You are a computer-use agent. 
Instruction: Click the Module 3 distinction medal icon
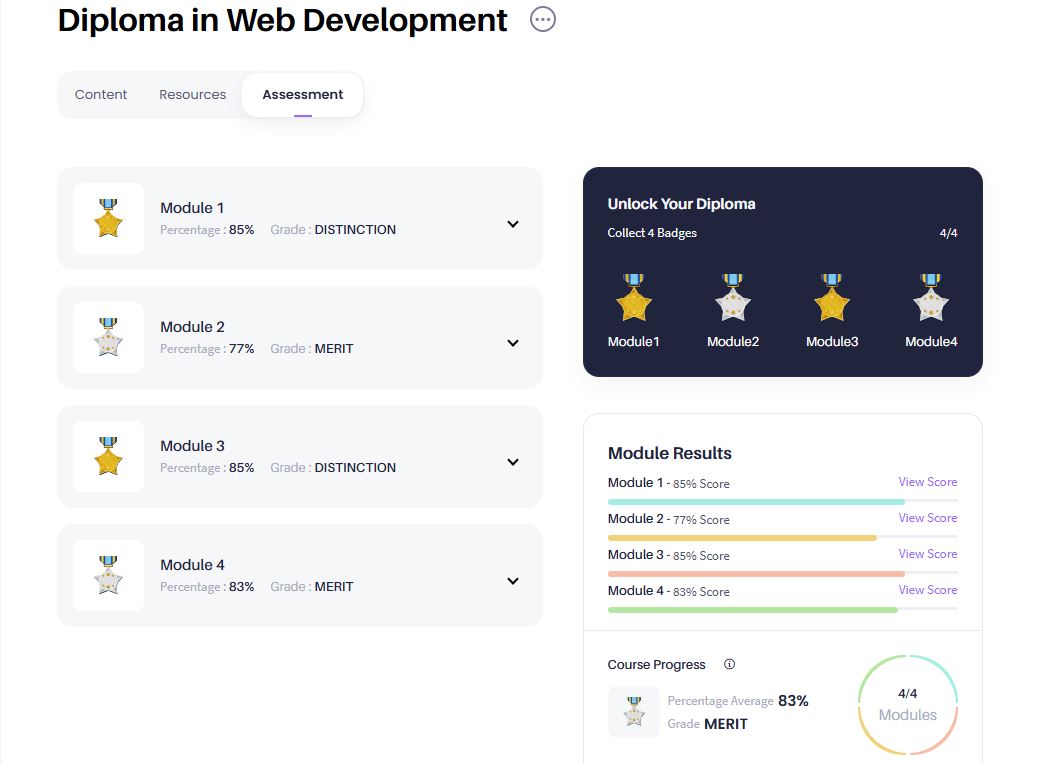pyautogui.click(x=107, y=457)
